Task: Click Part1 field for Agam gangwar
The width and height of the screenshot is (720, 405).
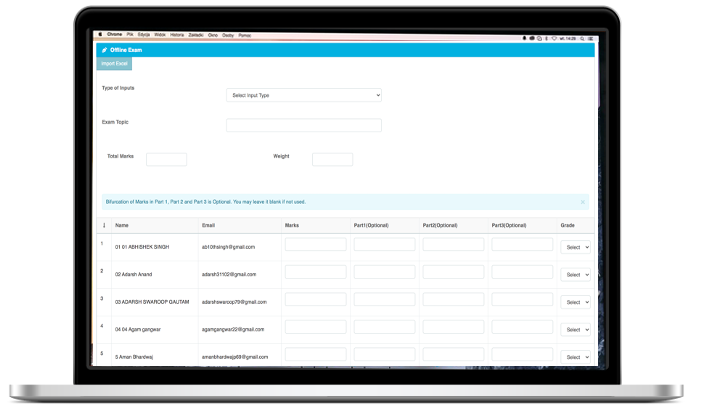Action: [x=384, y=327]
